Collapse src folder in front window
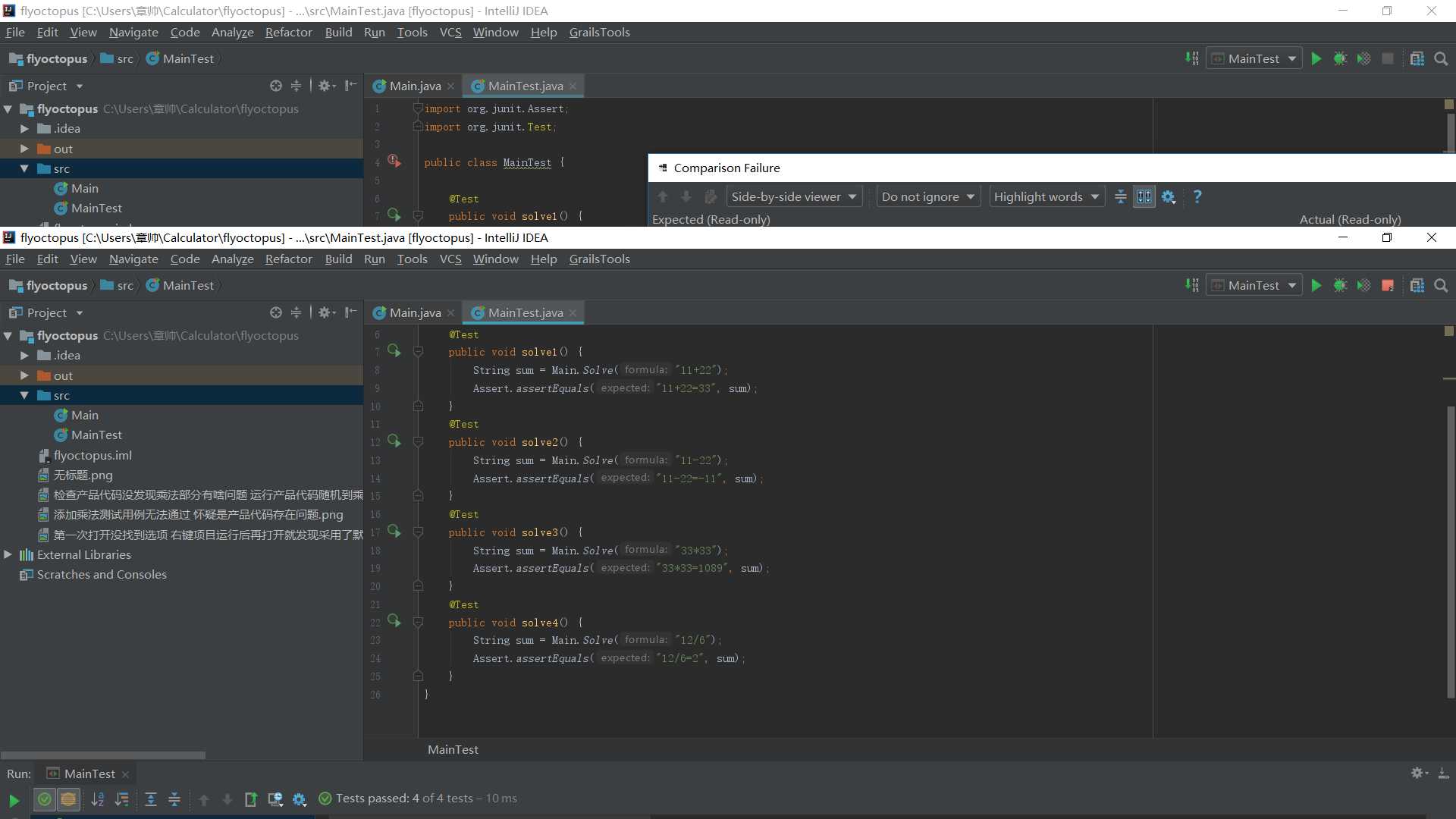The width and height of the screenshot is (1456, 819). click(x=24, y=395)
